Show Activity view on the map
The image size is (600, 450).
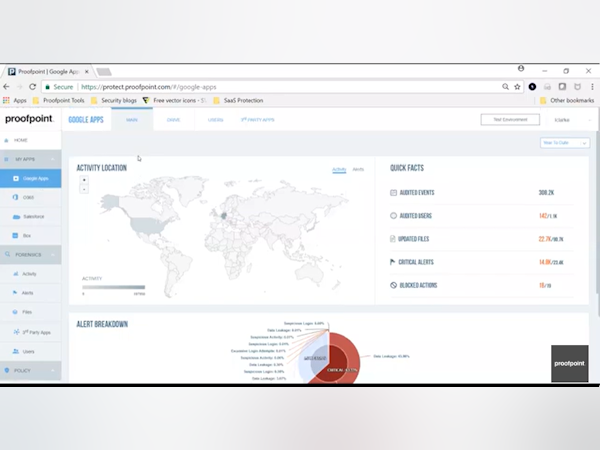339,169
